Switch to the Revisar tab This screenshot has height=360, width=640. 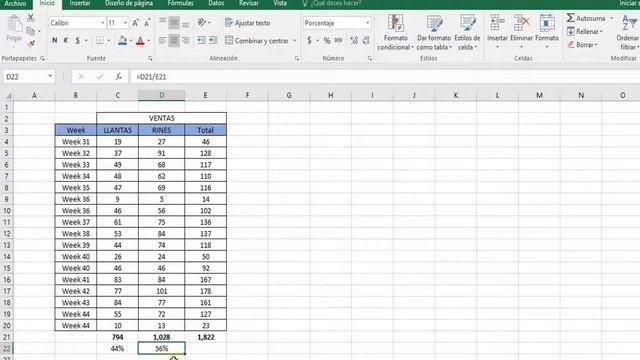pos(249,4)
